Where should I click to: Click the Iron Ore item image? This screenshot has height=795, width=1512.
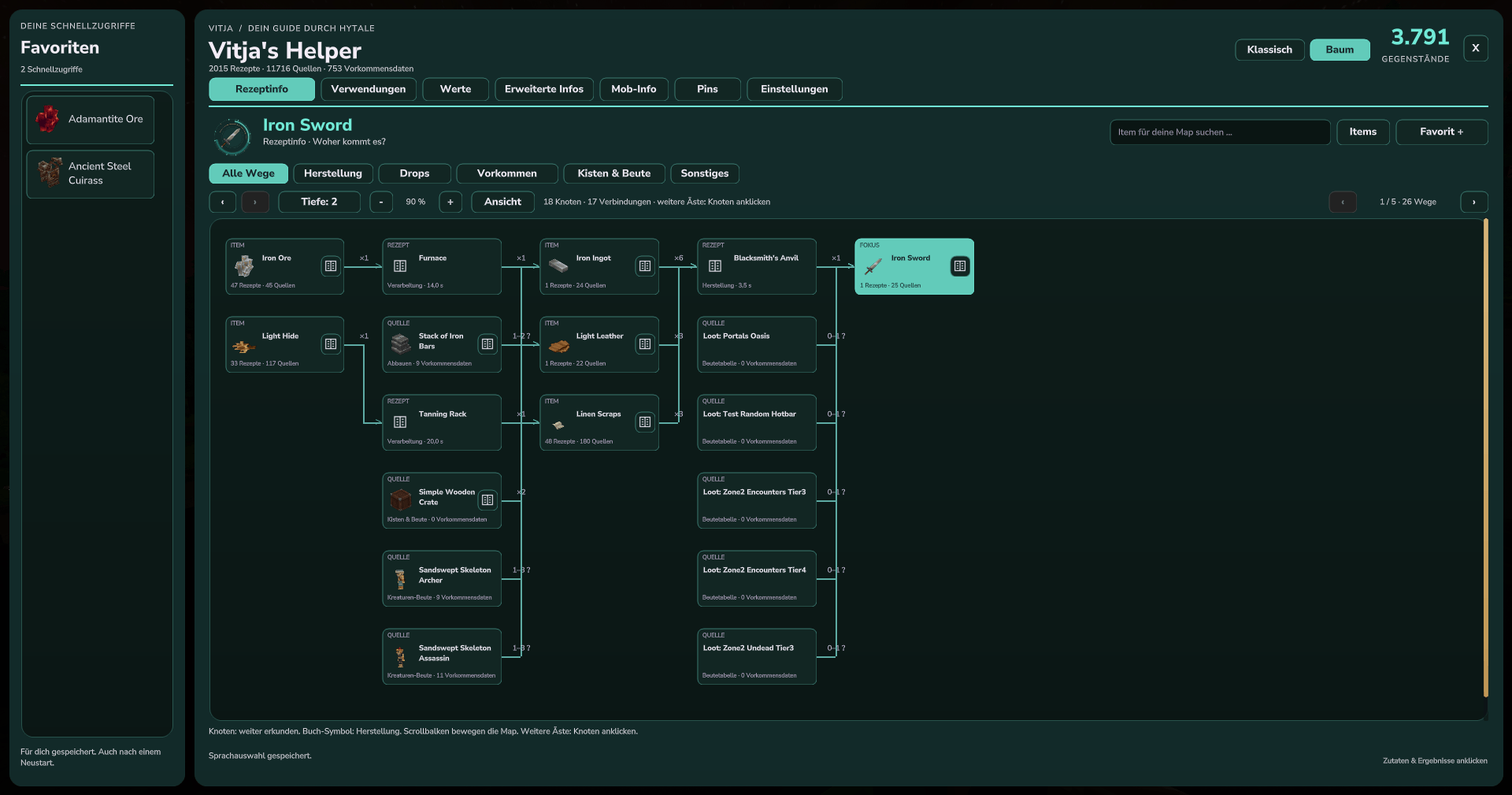[x=244, y=266]
